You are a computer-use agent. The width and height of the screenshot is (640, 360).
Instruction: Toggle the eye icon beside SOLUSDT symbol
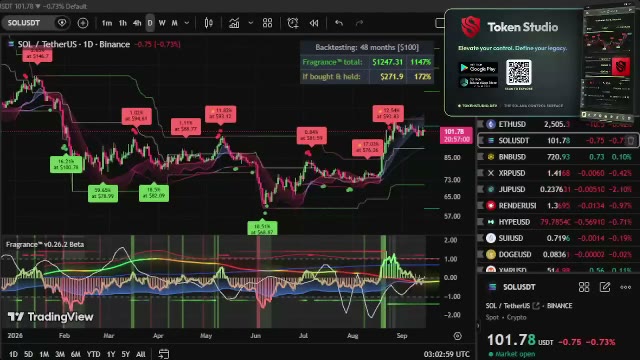[62, 23]
